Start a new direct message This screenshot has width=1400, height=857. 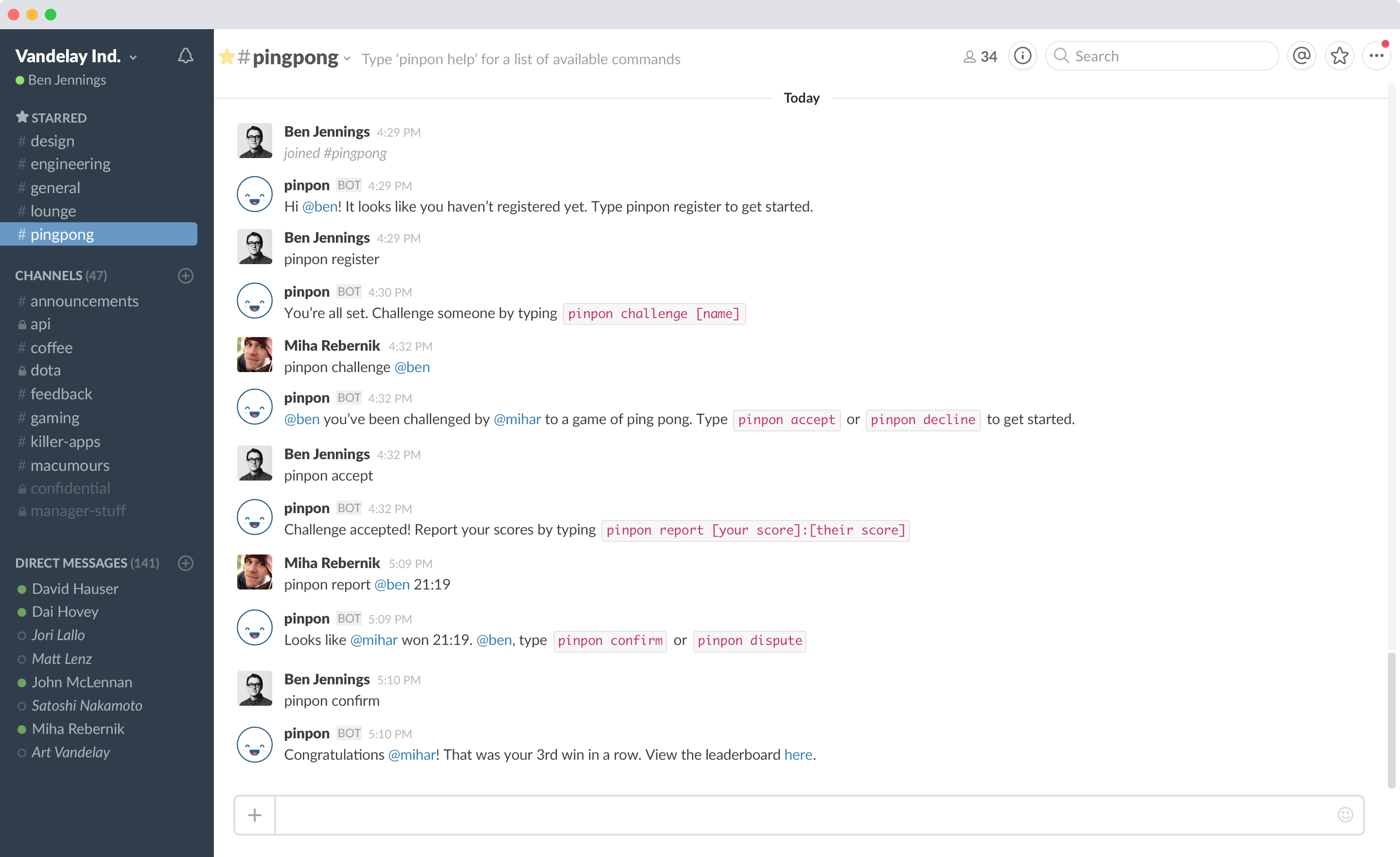185,563
